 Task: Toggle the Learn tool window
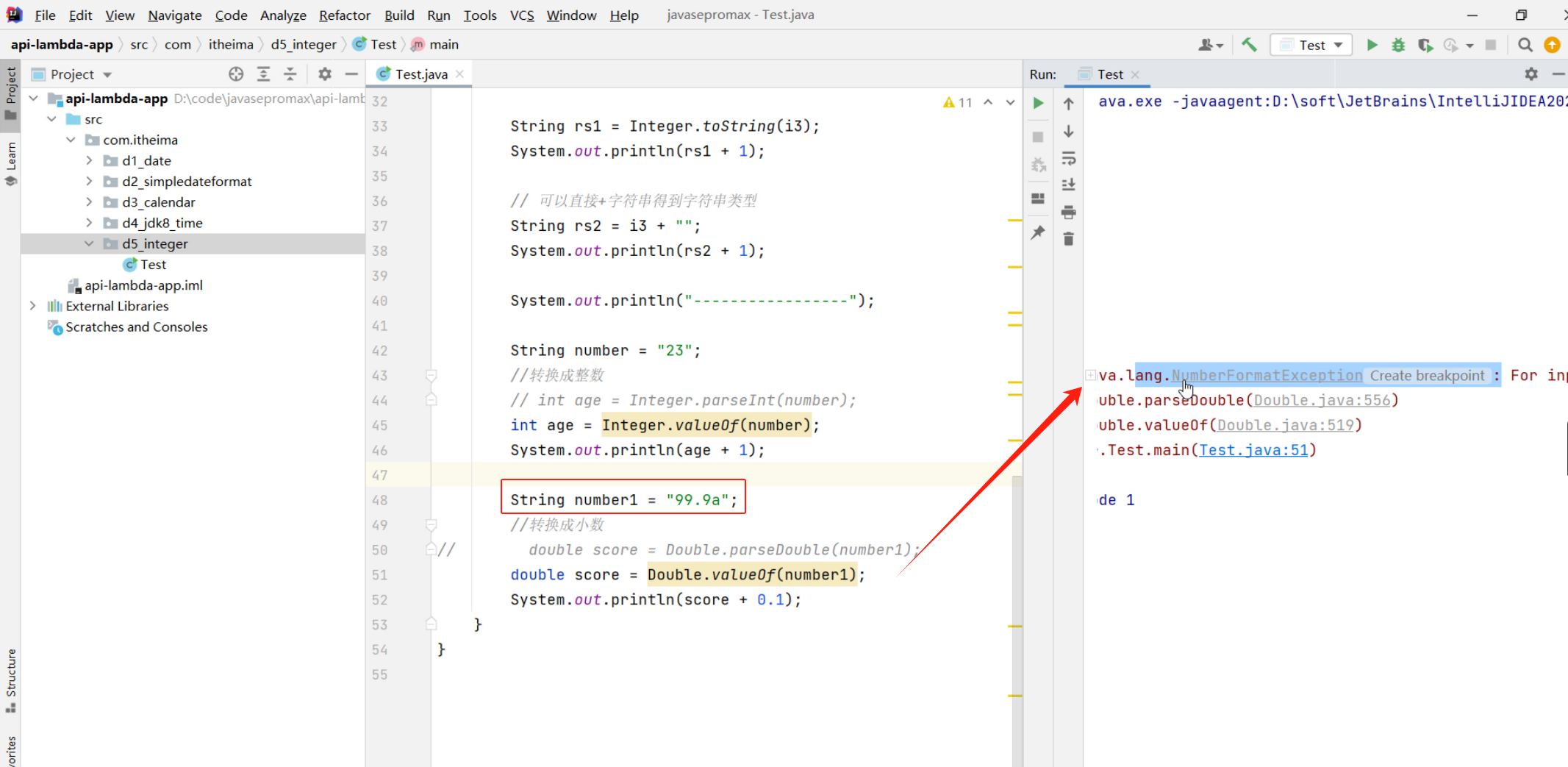click(11, 164)
